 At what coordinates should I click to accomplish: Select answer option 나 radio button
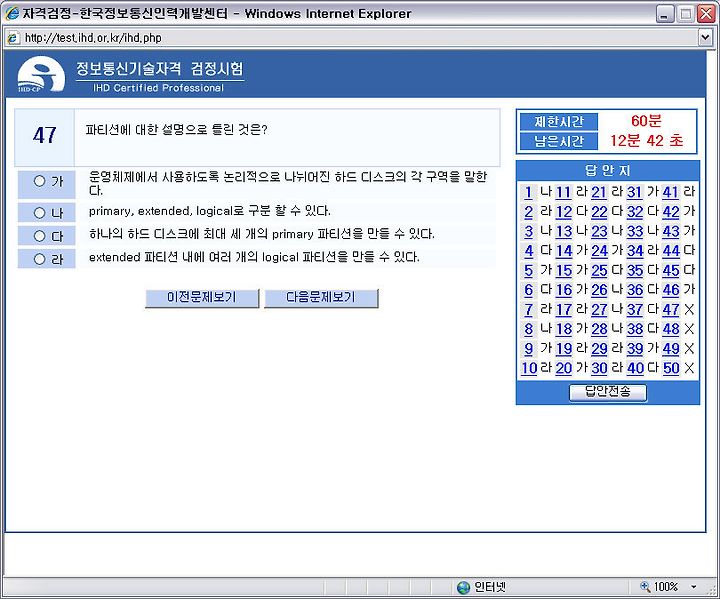39,213
